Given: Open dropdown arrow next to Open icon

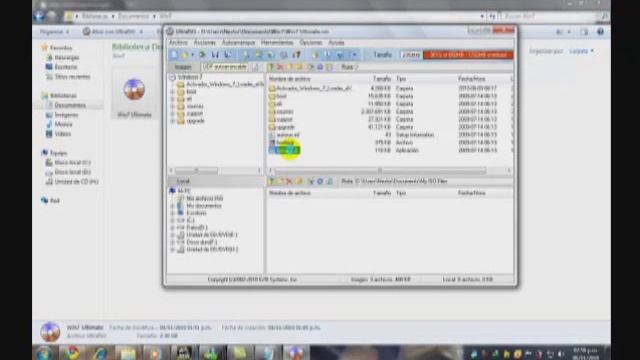Looking at the screenshot, I should (x=193, y=55).
